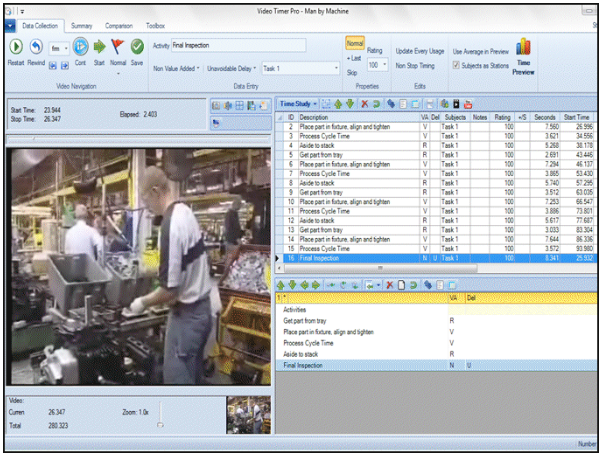The width and height of the screenshot is (611, 460).
Task: Toggle Use Average in Preview option
Action: [480, 51]
